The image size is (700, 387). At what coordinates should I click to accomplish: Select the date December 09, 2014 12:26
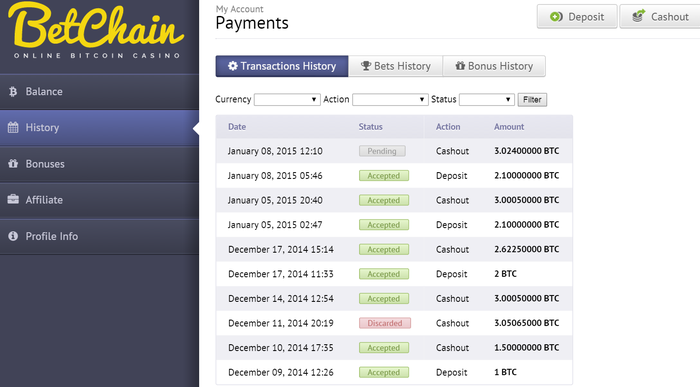pos(281,372)
